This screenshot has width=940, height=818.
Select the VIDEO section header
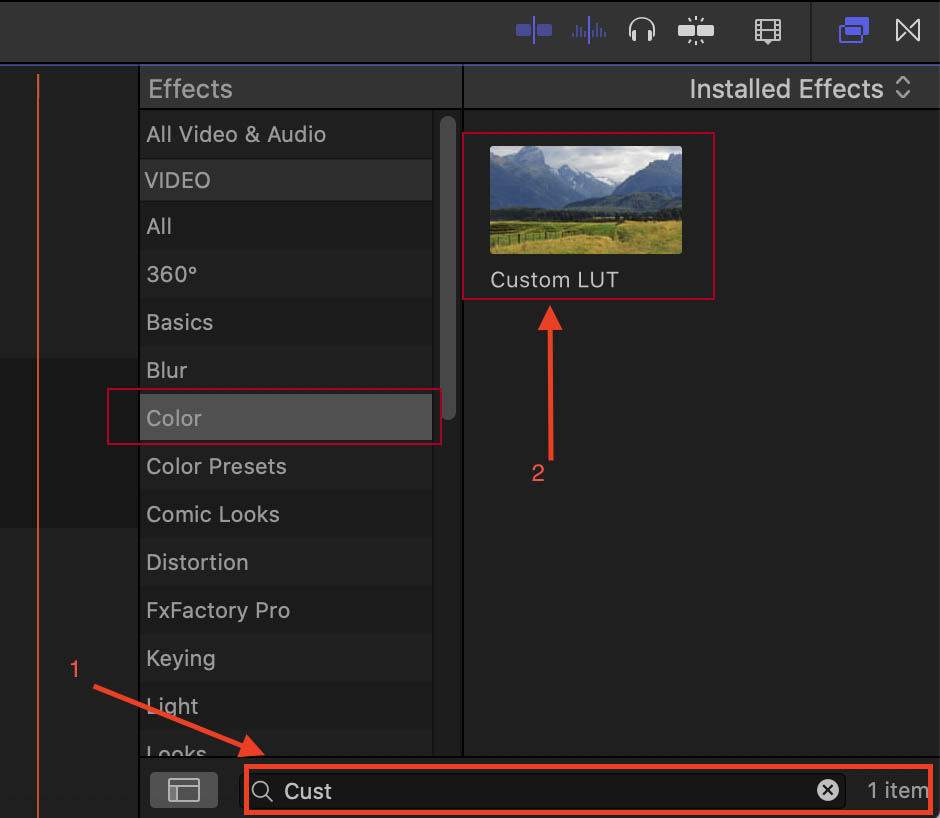click(286, 180)
